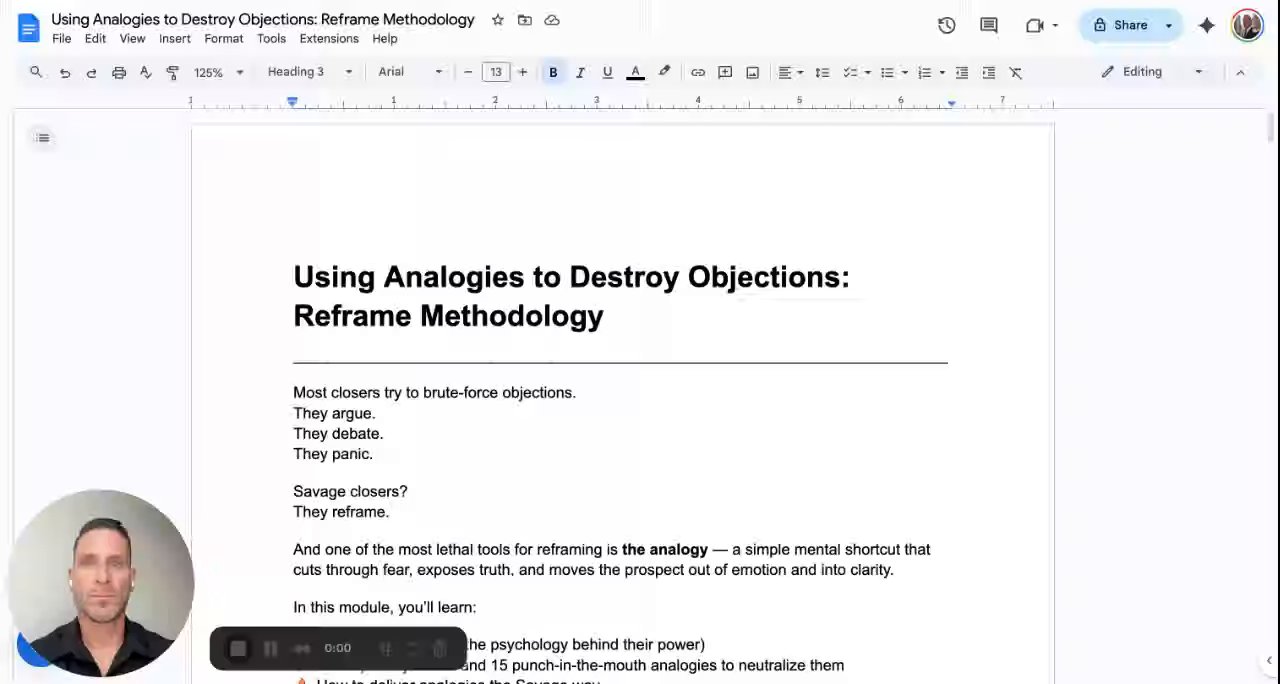Decrease font size with minus

point(468,72)
